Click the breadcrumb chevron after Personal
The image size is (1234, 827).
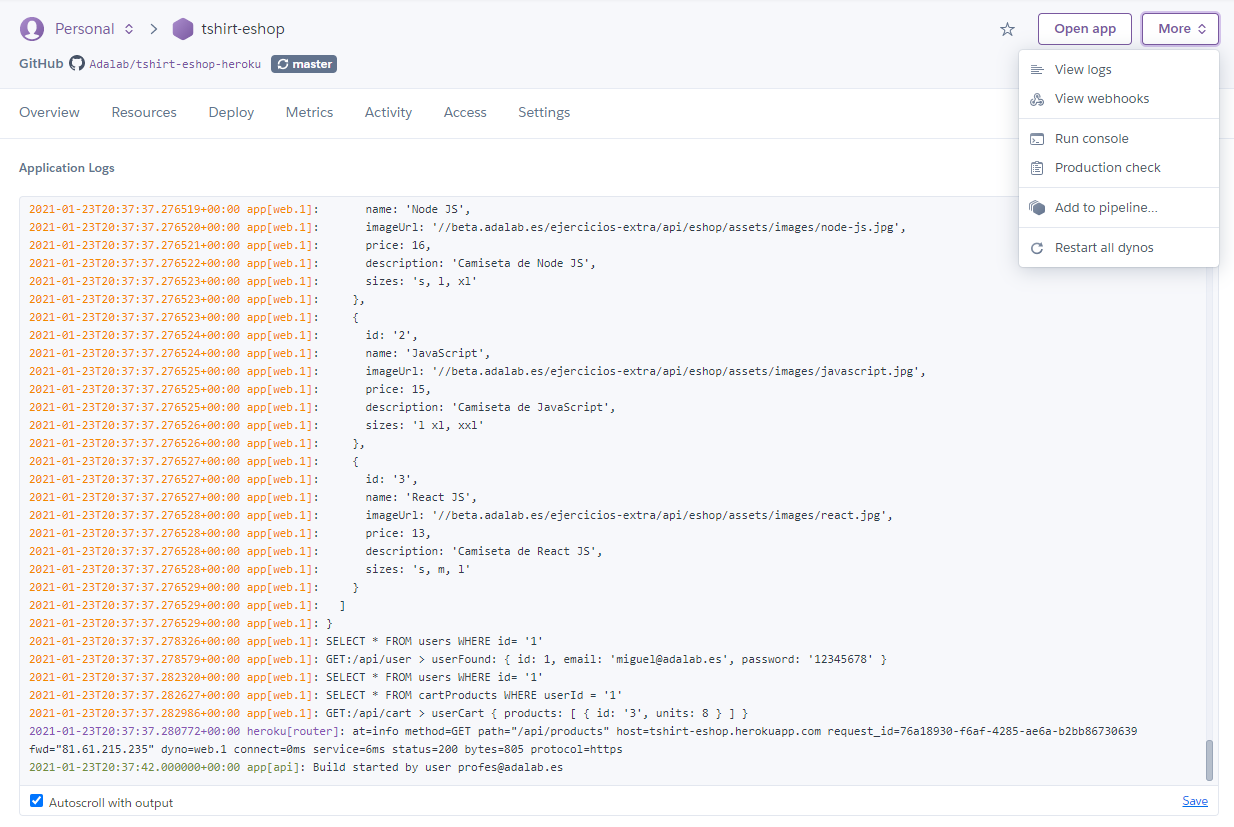tap(154, 29)
